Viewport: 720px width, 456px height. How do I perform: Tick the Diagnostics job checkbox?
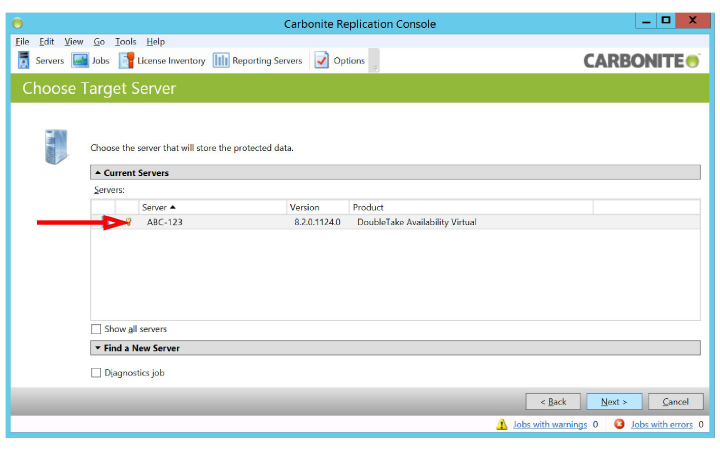[x=96, y=373]
